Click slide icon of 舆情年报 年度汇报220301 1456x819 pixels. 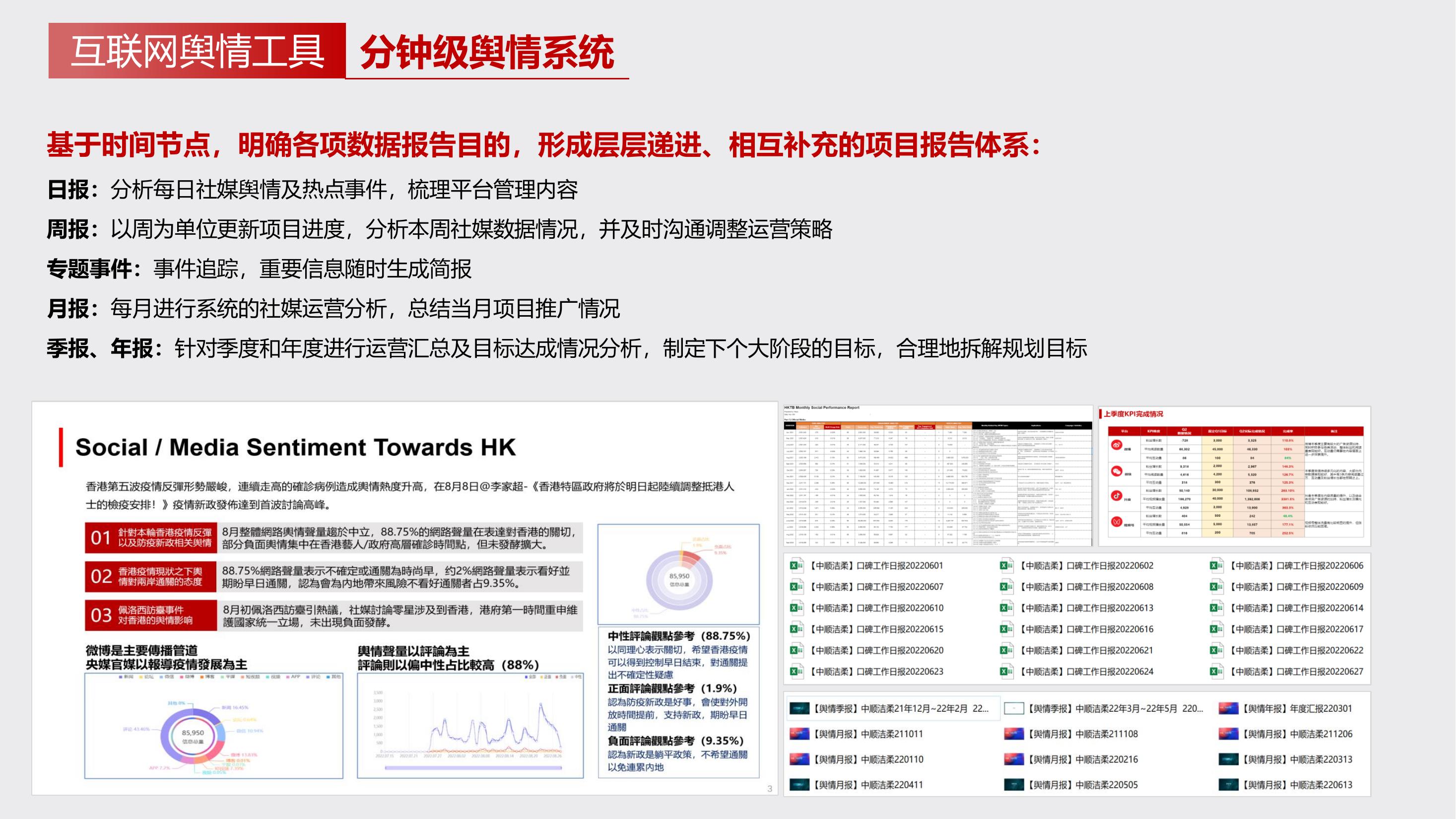pyautogui.click(x=1229, y=708)
